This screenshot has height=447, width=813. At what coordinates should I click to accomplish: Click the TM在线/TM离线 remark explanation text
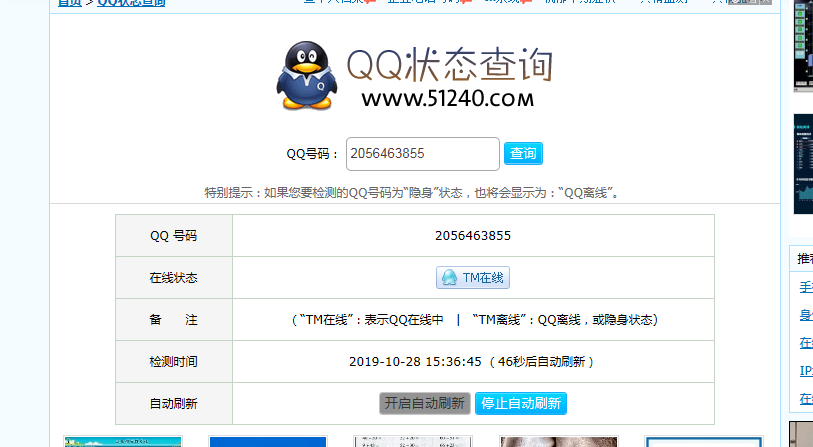coord(474,320)
